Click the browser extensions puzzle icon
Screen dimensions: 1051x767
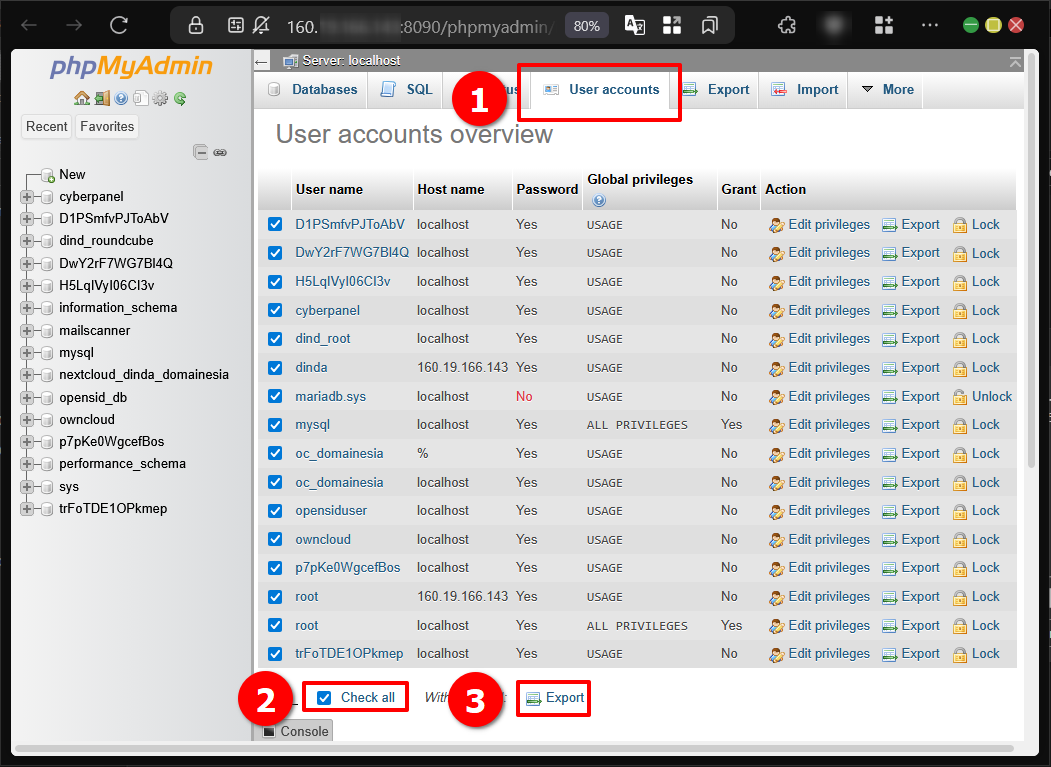pyautogui.click(x=787, y=26)
